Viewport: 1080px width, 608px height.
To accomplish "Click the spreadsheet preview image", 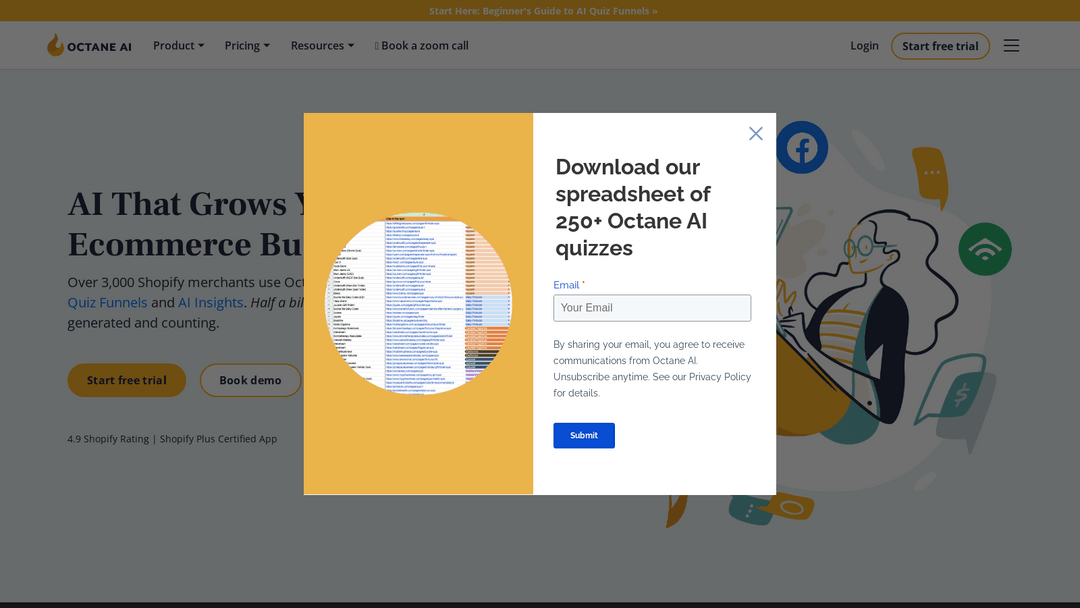I will click(418, 303).
